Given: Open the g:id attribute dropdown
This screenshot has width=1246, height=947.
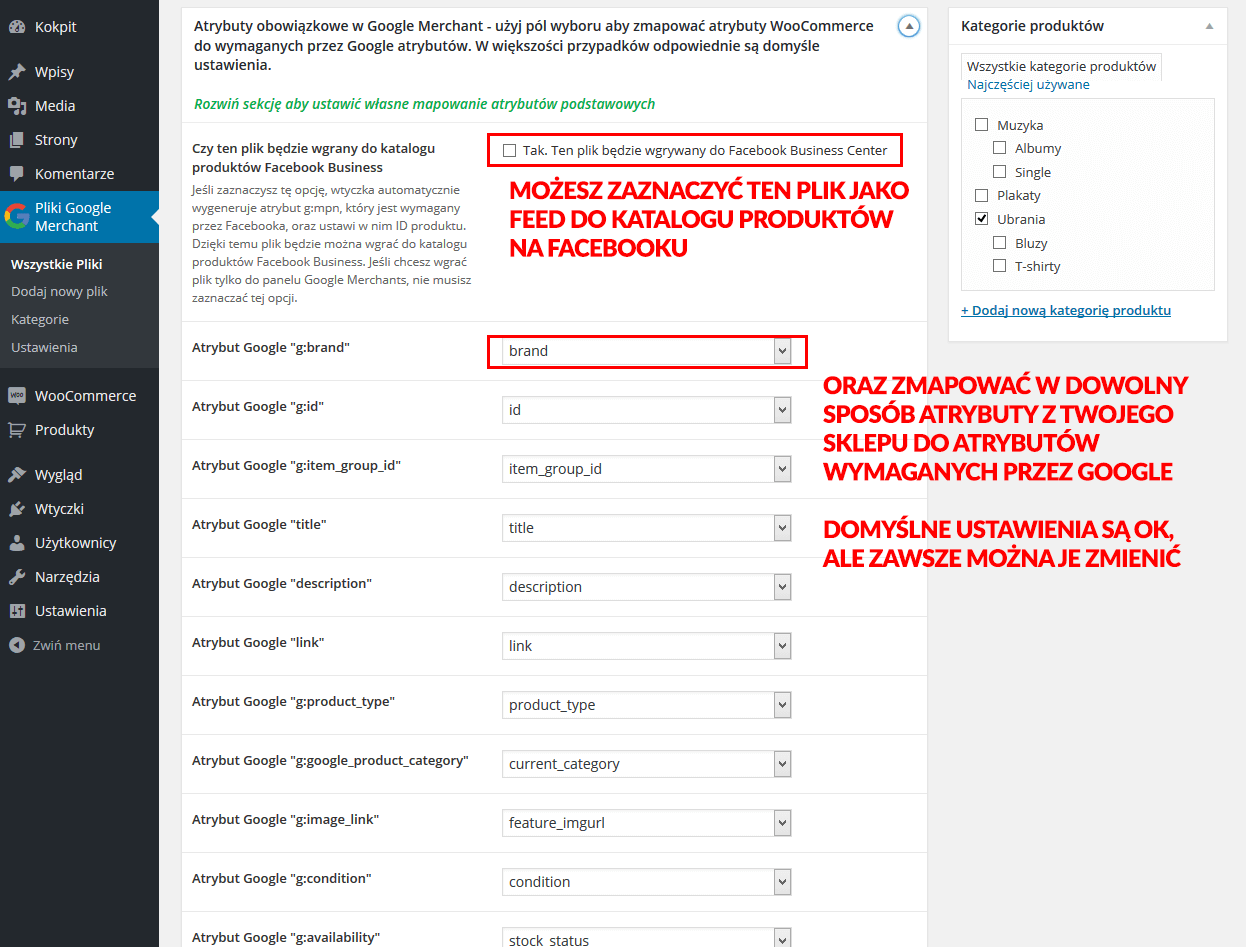Looking at the screenshot, I should pos(647,410).
